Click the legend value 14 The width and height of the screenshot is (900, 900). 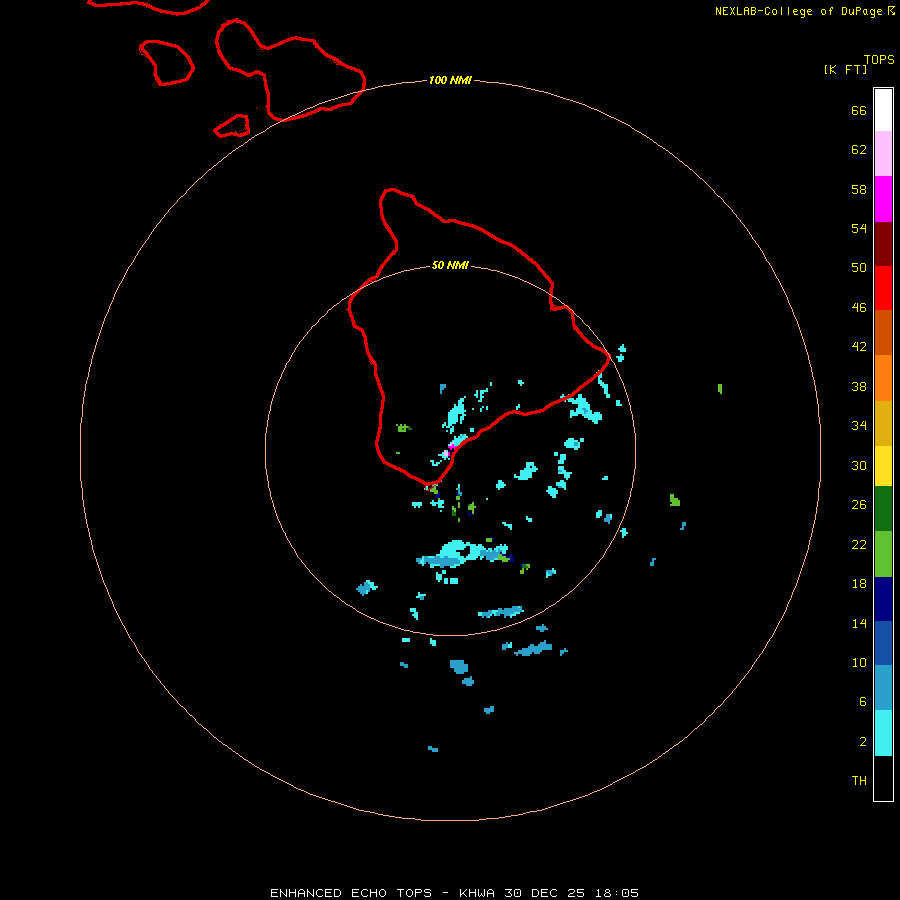click(x=859, y=623)
